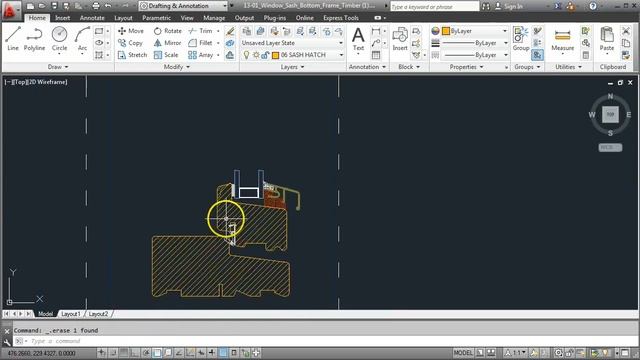Toggle Polar Tracking in status bar
Image resolution: width=640 pixels, height=360 pixels.
coord(146,353)
